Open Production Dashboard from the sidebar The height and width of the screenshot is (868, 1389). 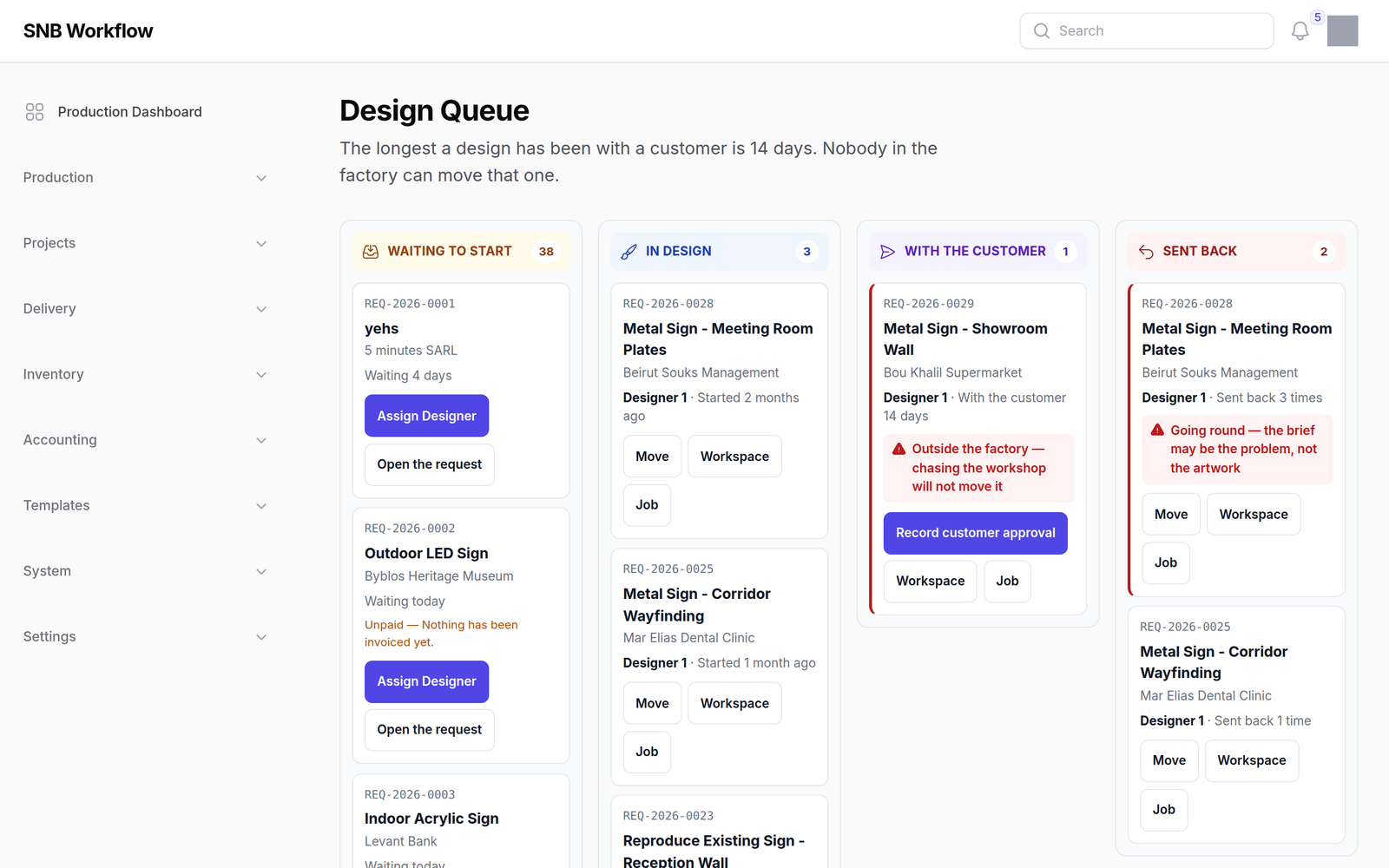pos(145,112)
